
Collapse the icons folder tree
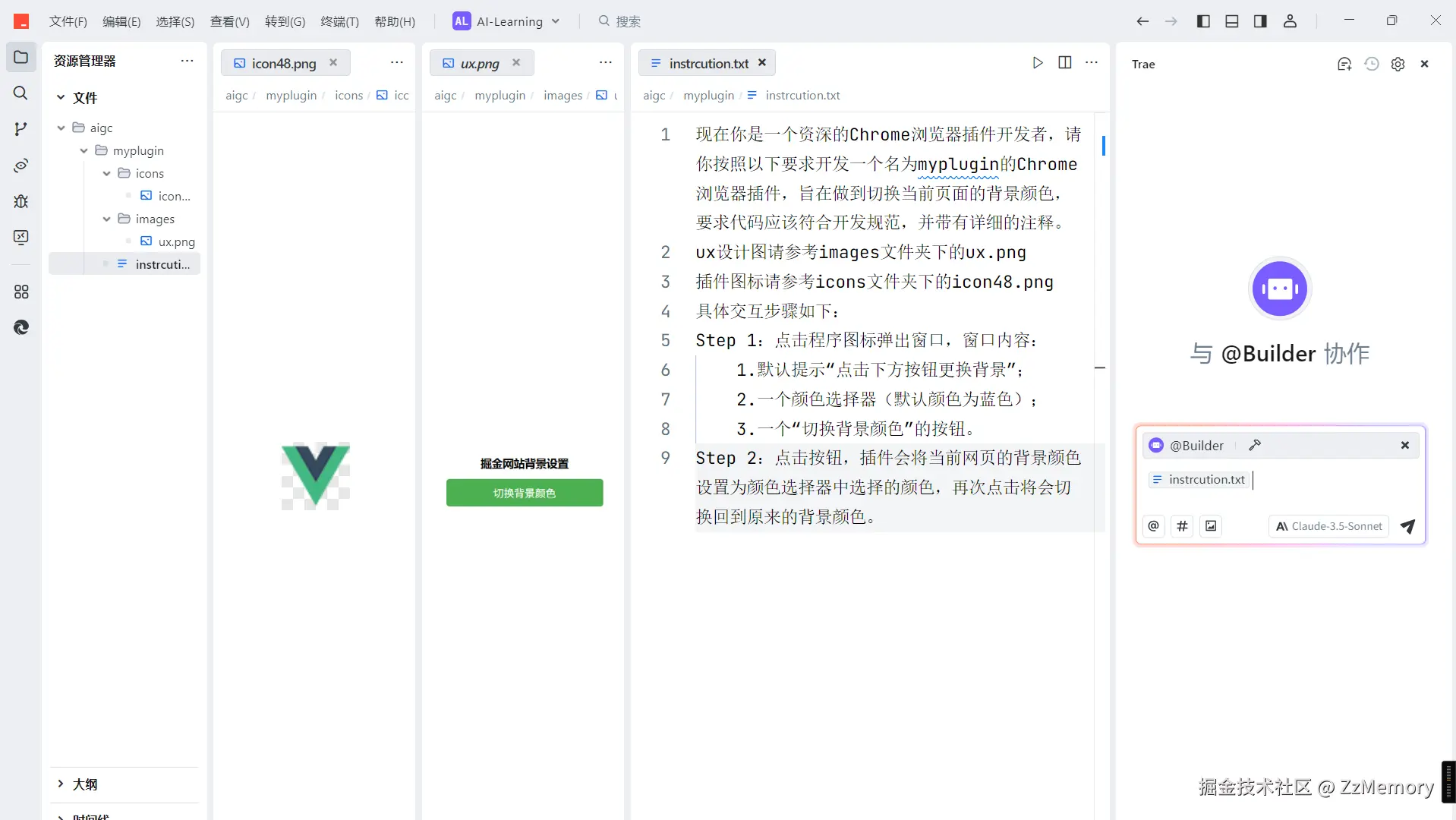pyautogui.click(x=107, y=173)
